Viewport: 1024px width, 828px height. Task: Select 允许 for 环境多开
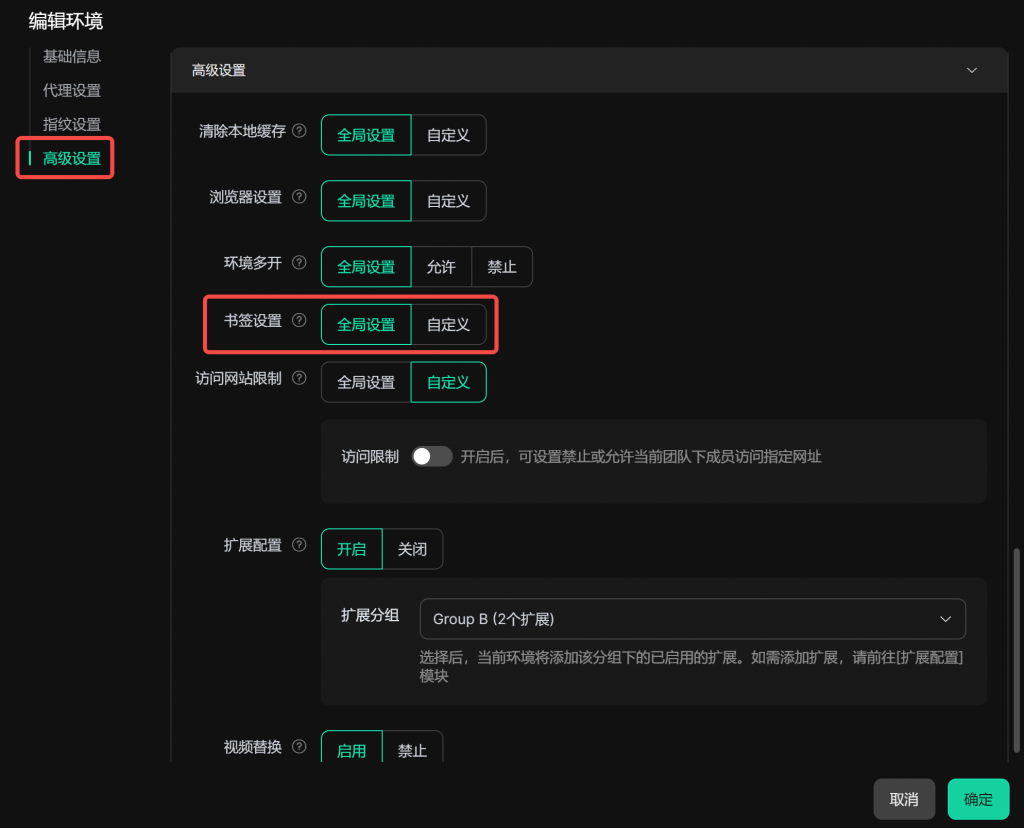(x=441, y=267)
